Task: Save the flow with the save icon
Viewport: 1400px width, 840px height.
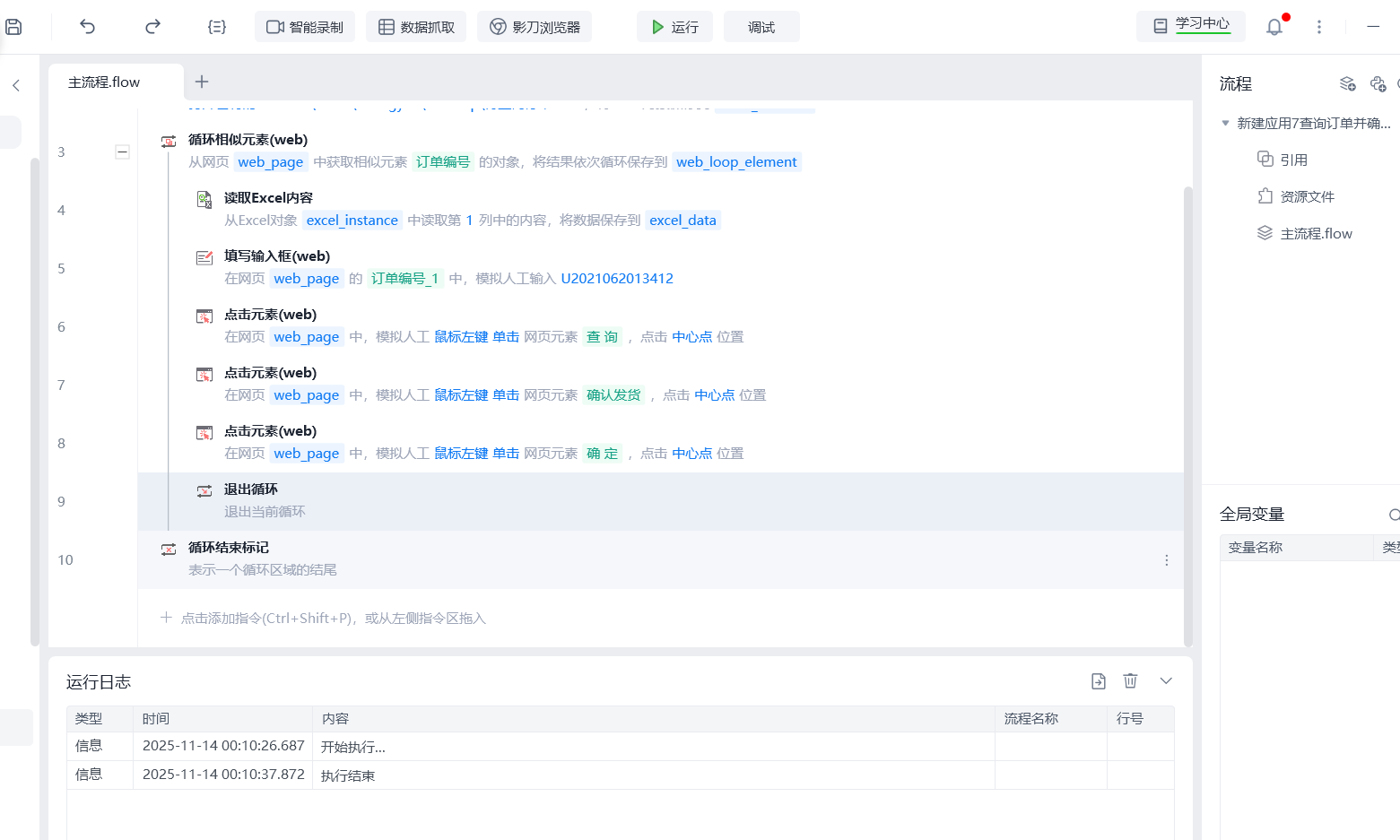Action: click(13, 27)
